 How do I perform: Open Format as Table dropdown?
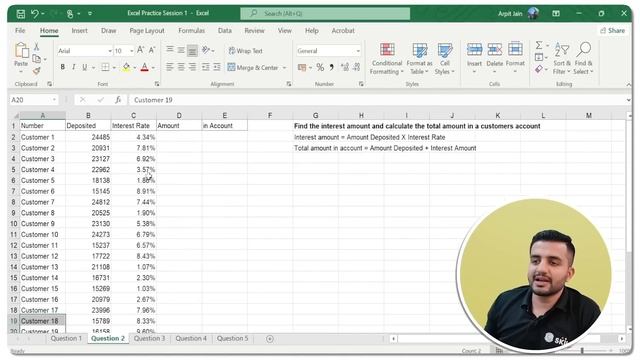click(x=419, y=59)
